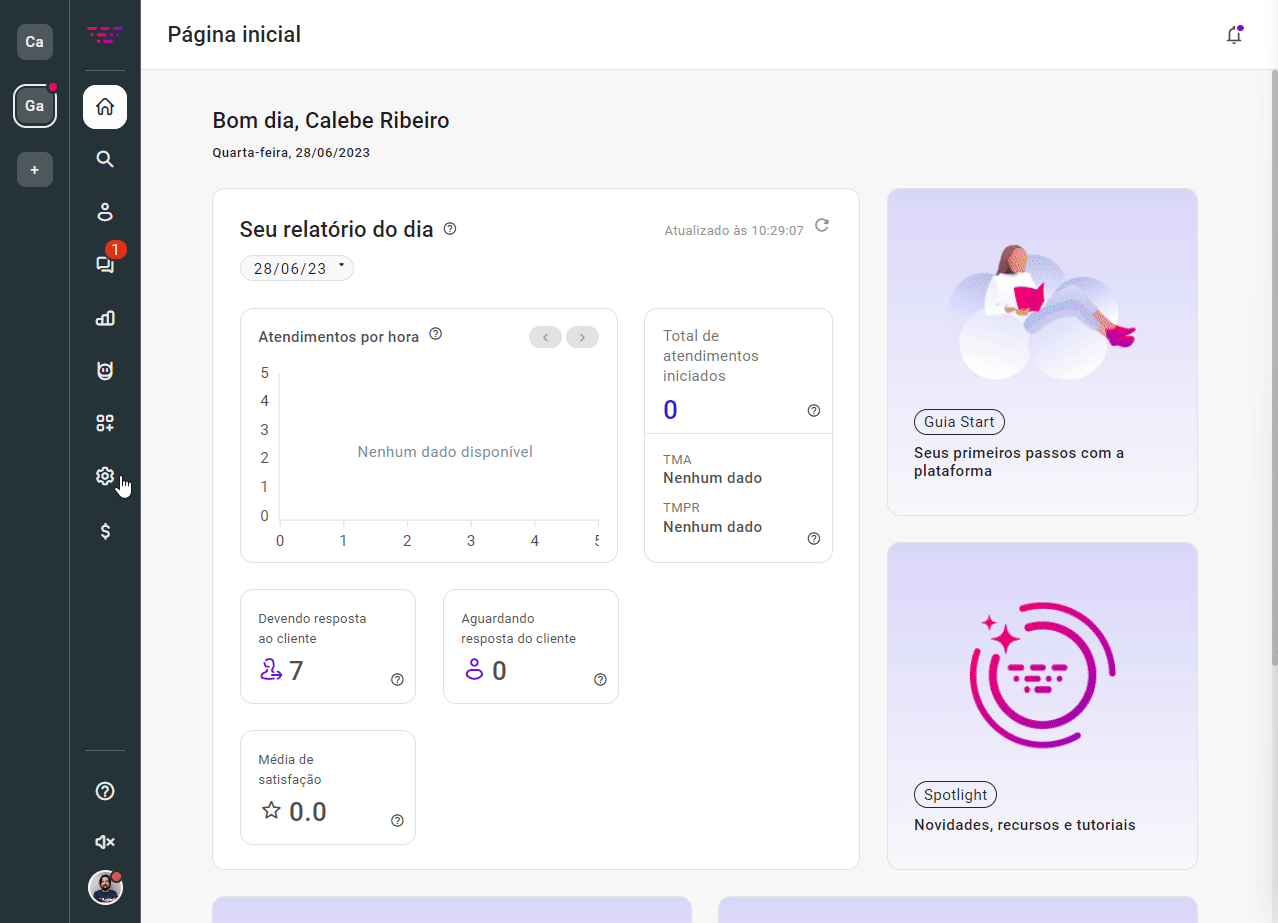The image size is (1278, 923).
Task: Click the total atendimentos iniciados value 0
Action: click(x=670, y=409)
